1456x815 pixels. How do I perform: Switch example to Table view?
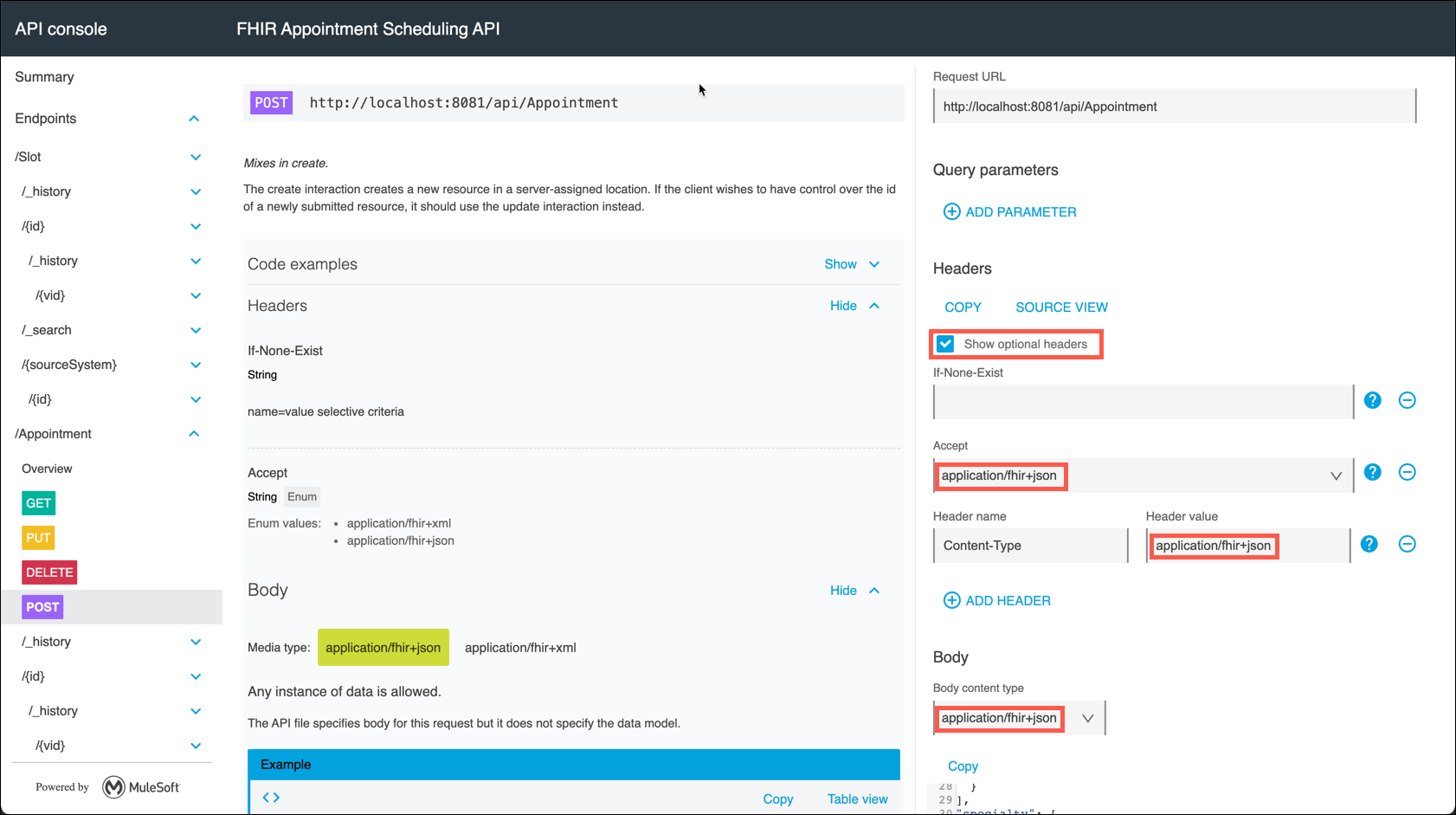coord(857,799)
